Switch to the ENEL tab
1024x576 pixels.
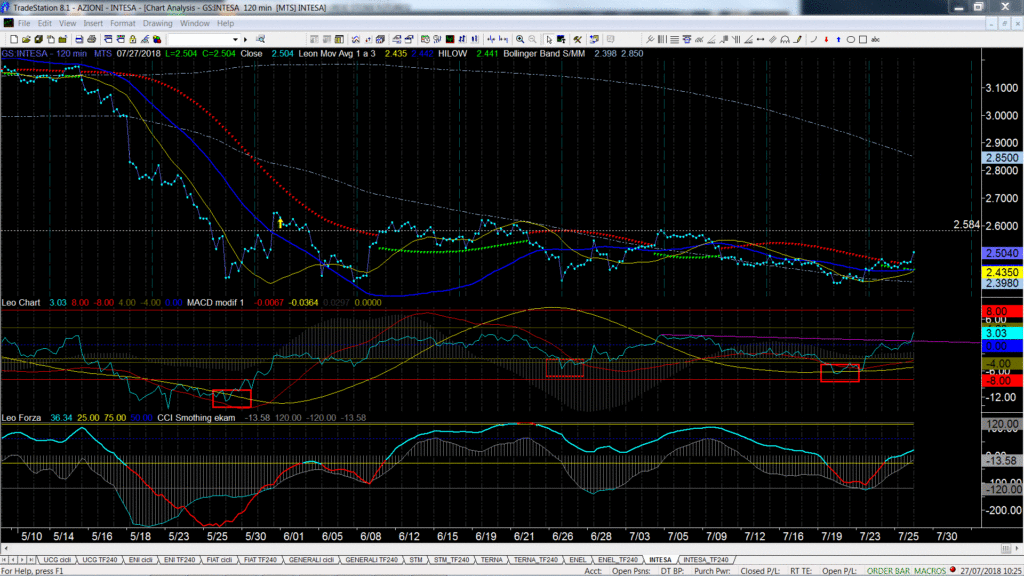(x=577, y=560)
